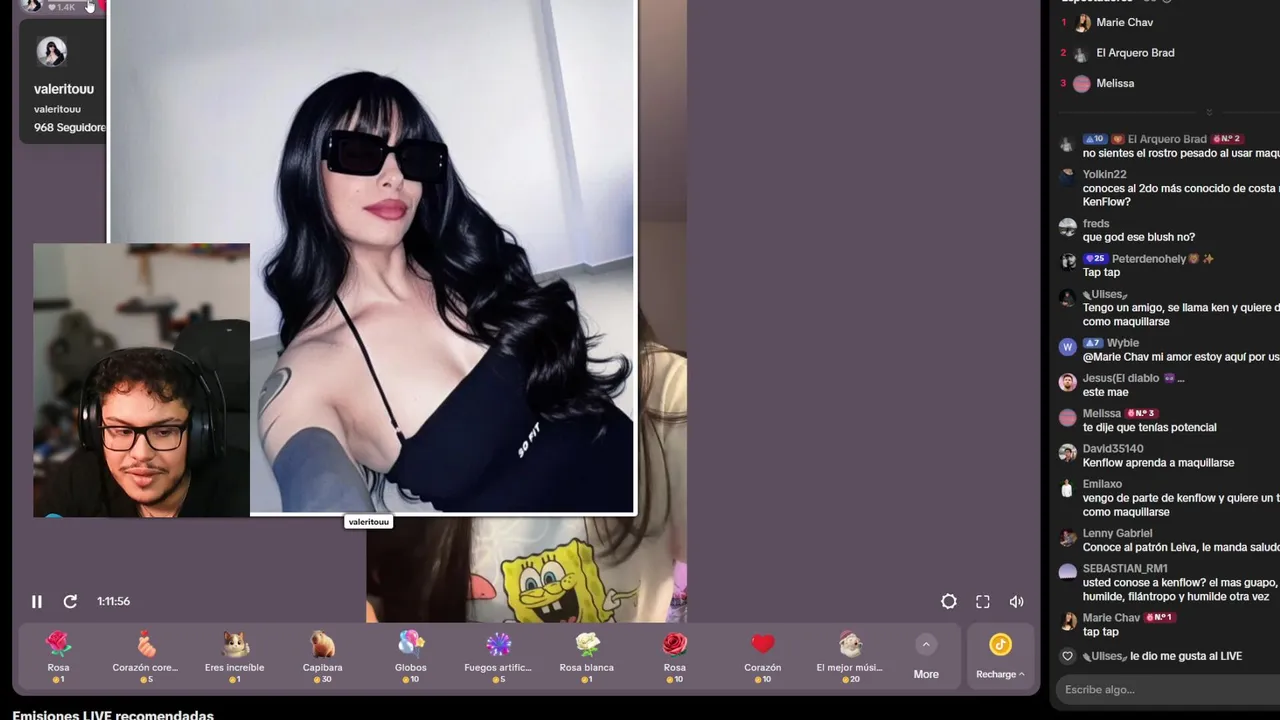Select the message 'Tap tap' from Peterdenohely
Image resolution: width=1280 pixels, height=720 pixels.
pos(1101,272)
